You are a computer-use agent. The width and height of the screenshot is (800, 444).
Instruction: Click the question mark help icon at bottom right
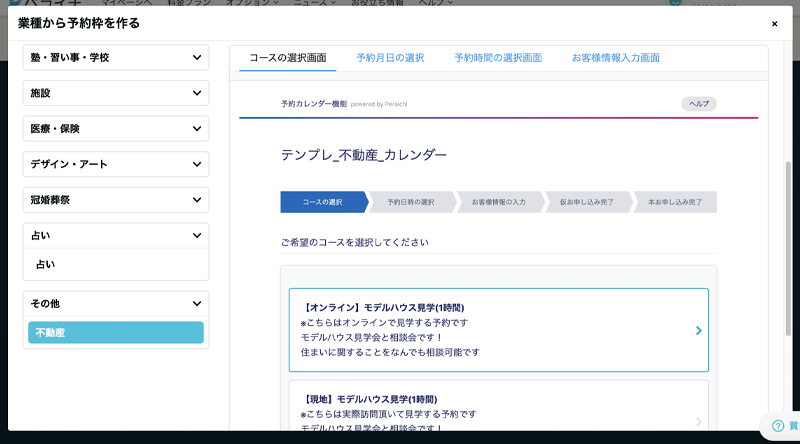pos(778,426)
